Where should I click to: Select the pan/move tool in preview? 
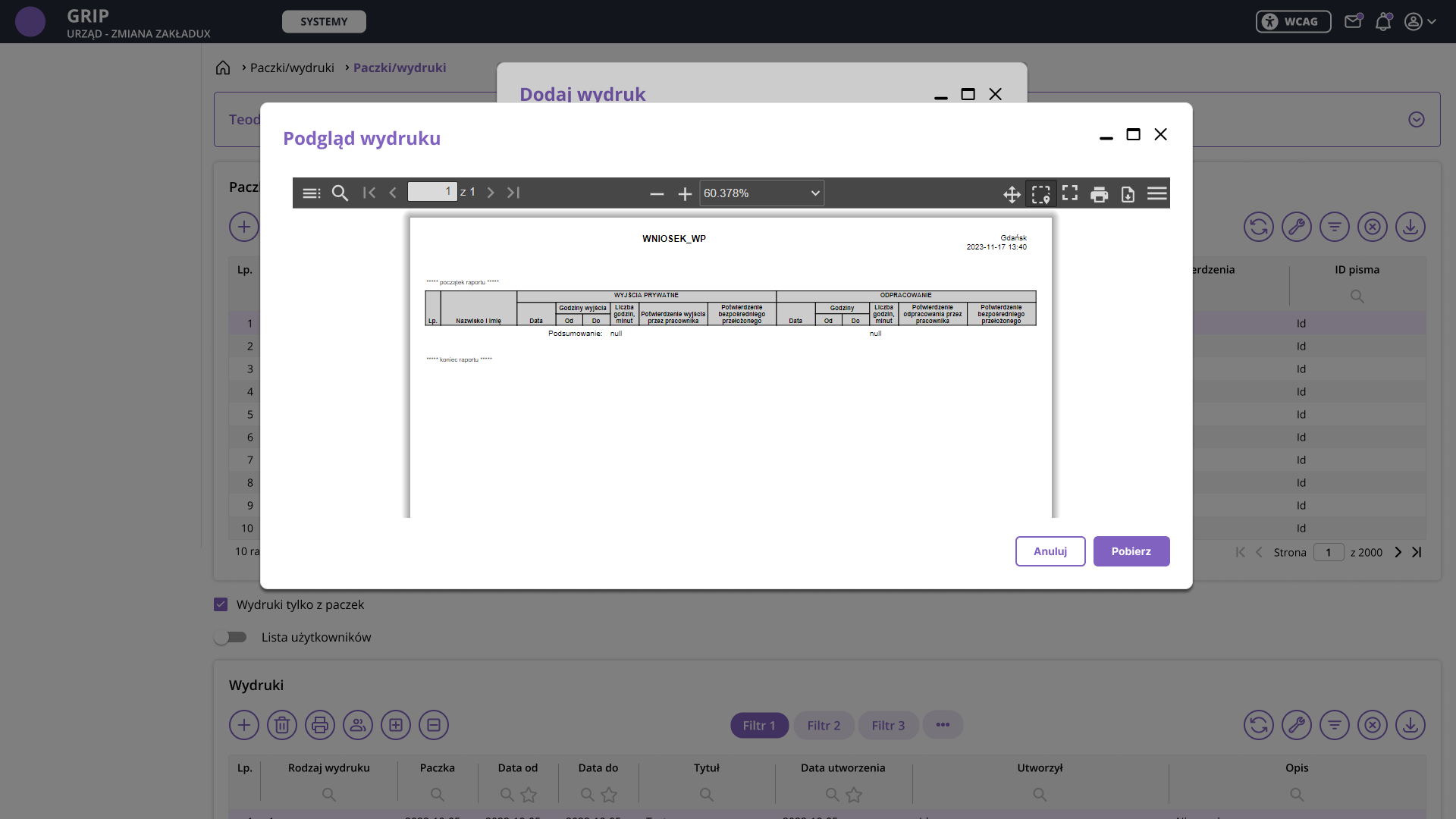(1012, 195)
